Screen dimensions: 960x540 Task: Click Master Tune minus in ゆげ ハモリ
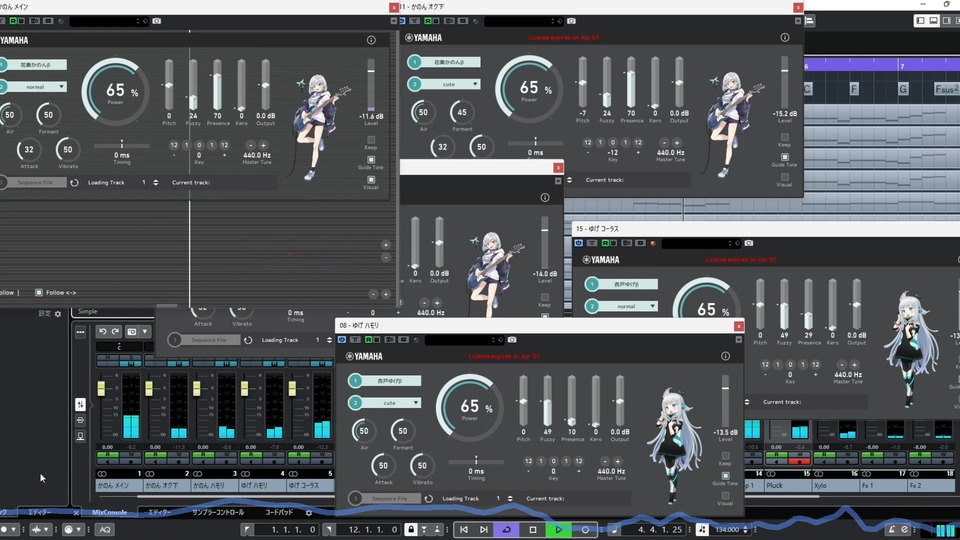click(x=605, y=461)
